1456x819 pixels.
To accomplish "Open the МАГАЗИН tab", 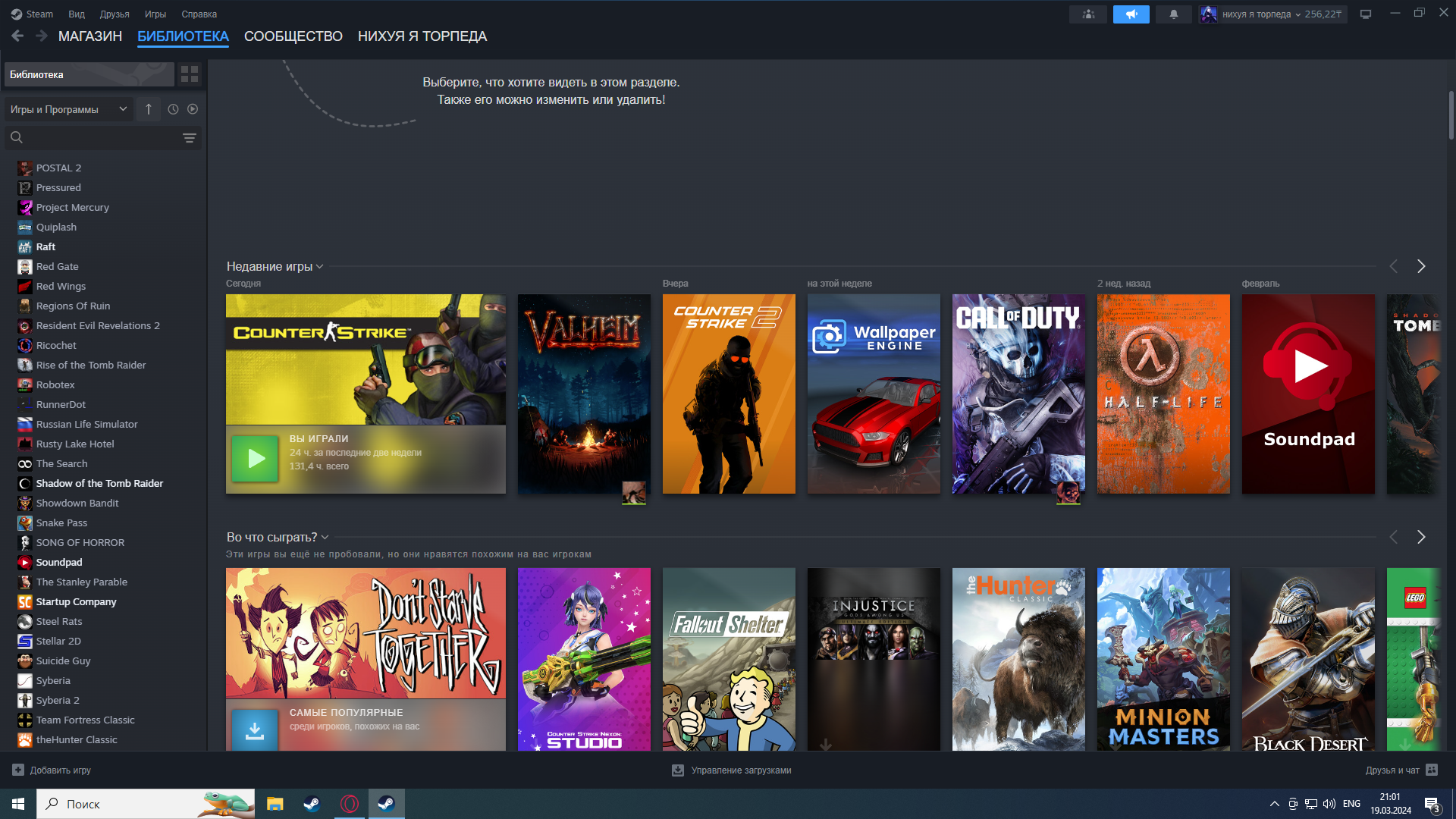I will coord(89,36).
